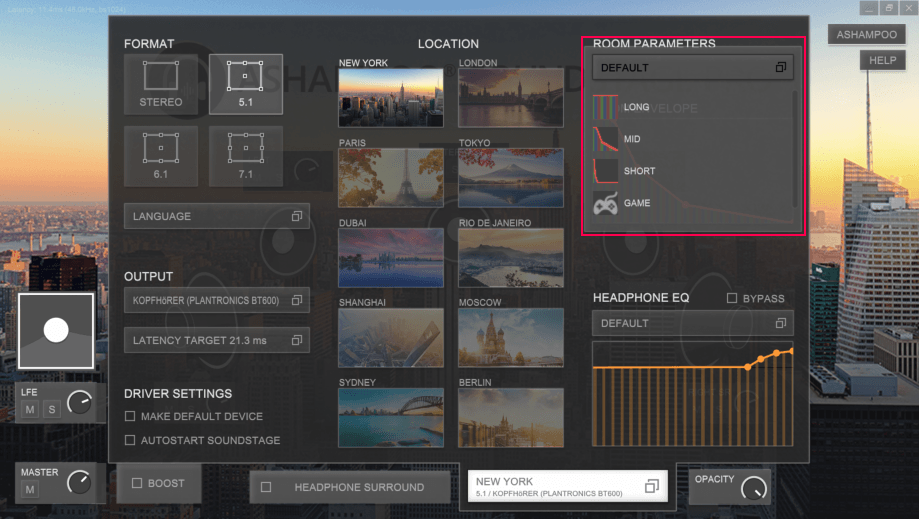The width and height of the screenshot is (919, 519).
Task: Open Room Parameters Default dropdown
Action: pos(693,67)
